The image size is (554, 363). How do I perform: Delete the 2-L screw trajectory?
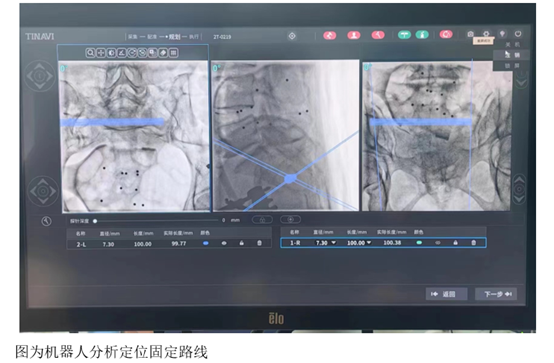259,243
